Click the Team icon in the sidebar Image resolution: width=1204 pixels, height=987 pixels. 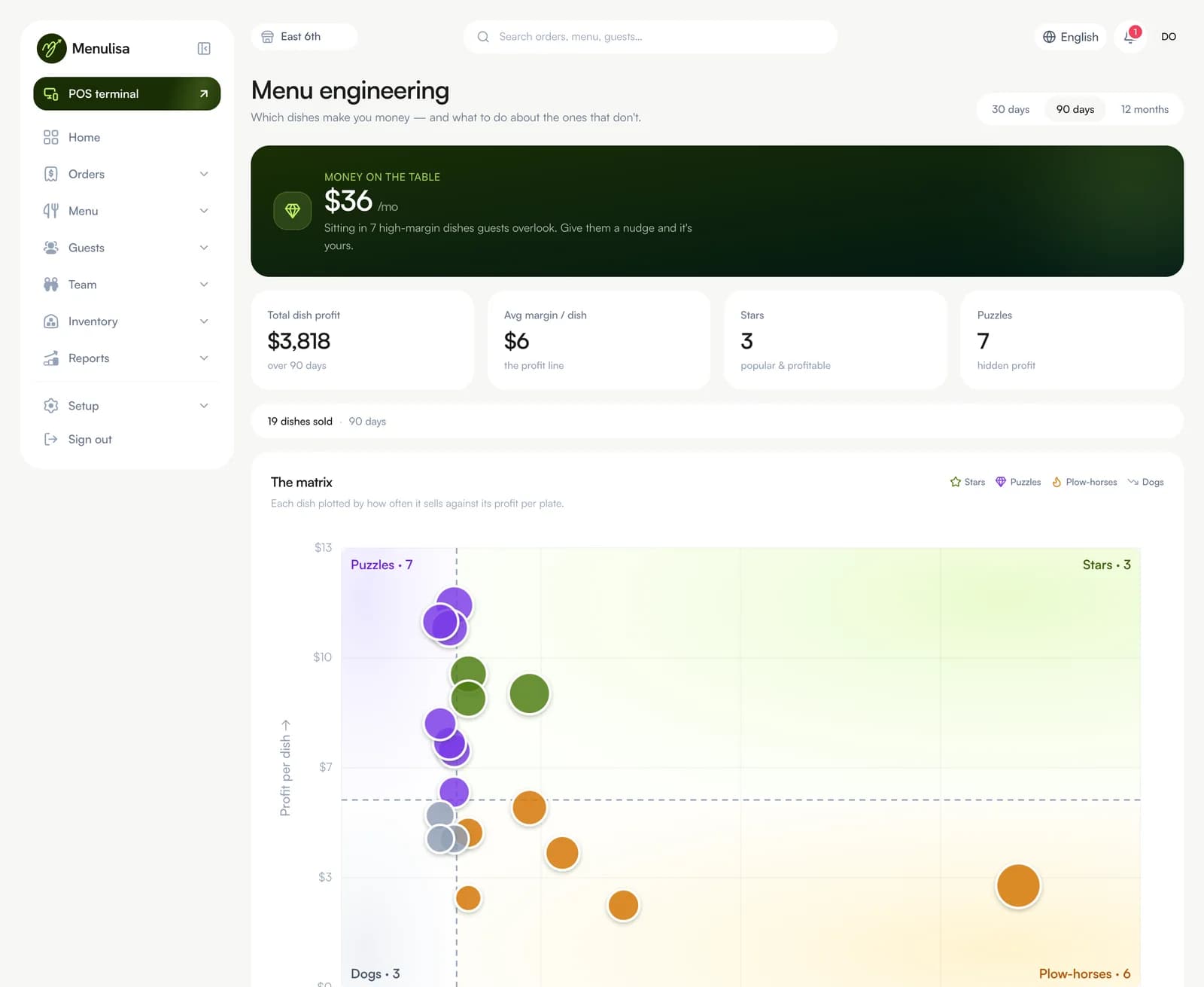click(x=51, y=285)
